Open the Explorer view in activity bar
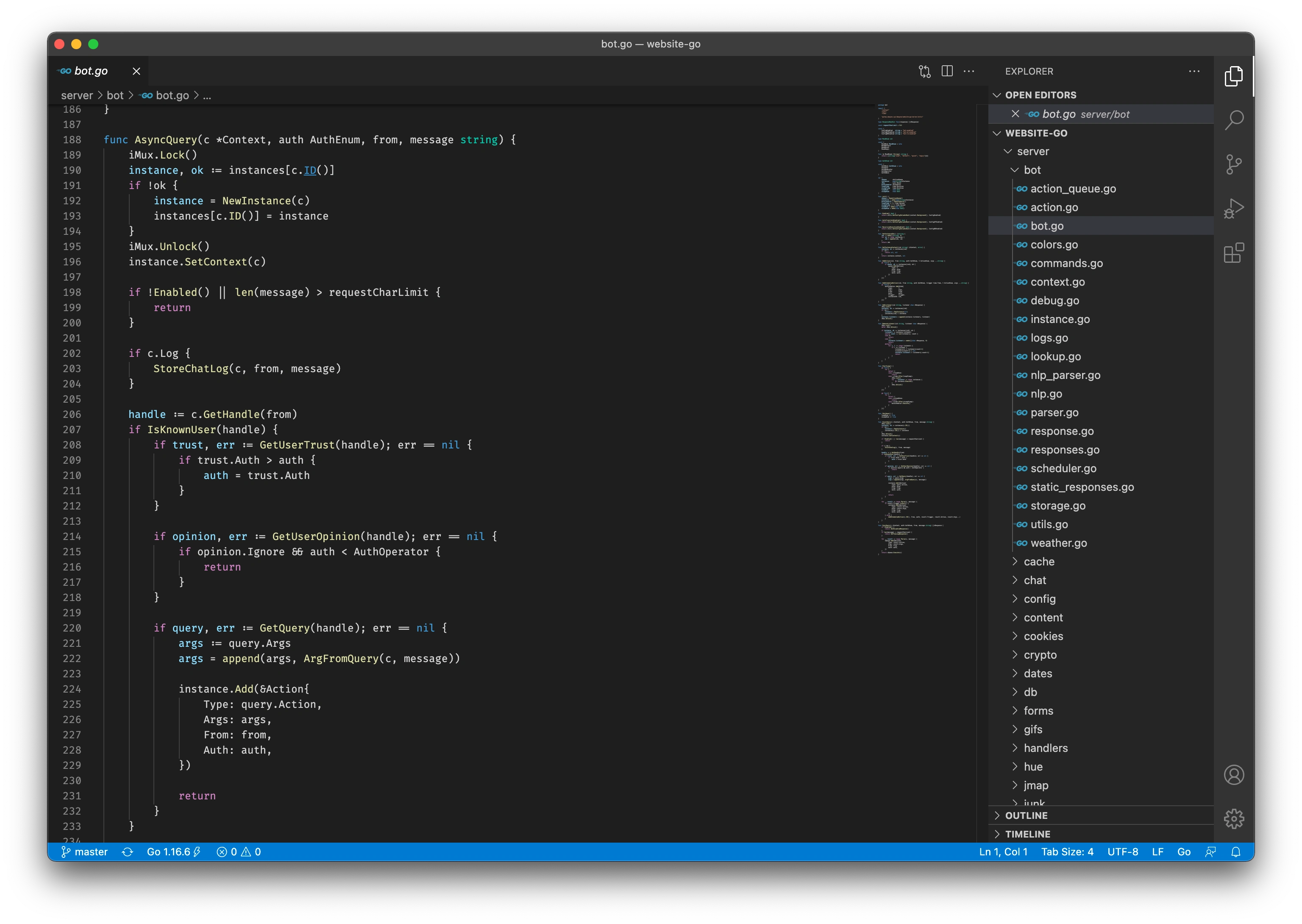The height and width of the screenshot is (924, 1302). click(x=1233, y=76)
